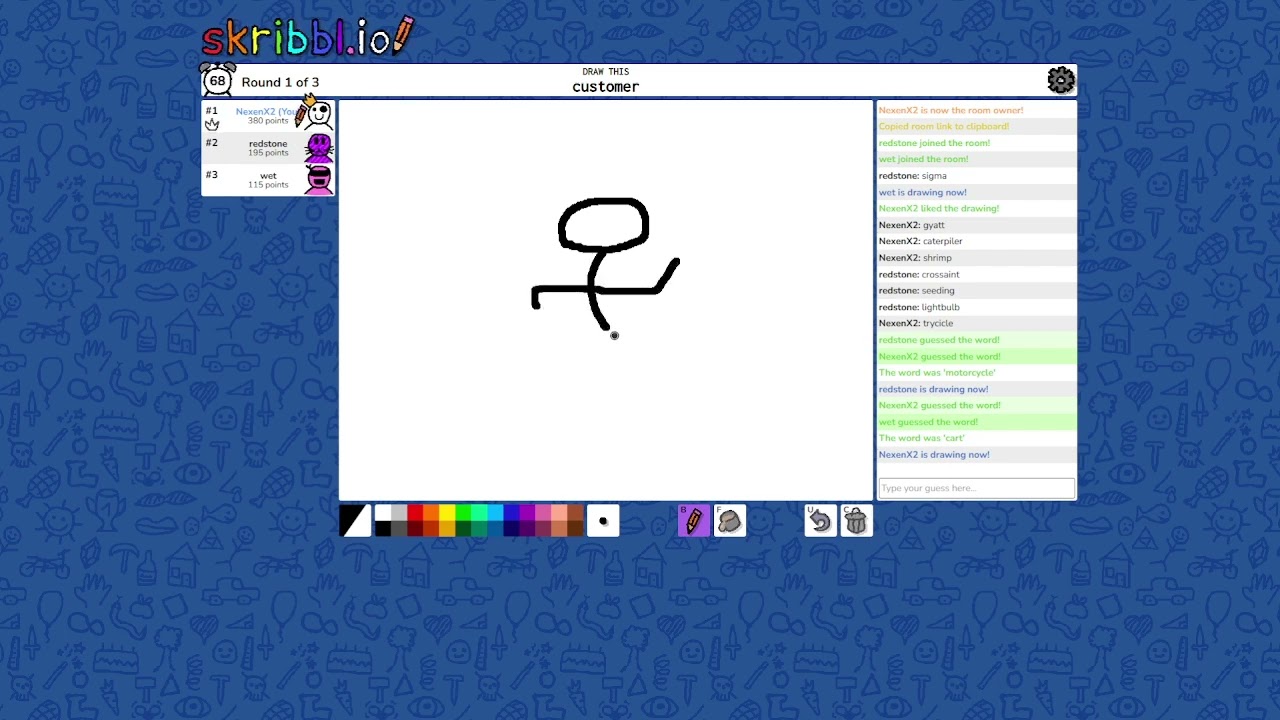Pick the bright red color swatch

(415, 513)
